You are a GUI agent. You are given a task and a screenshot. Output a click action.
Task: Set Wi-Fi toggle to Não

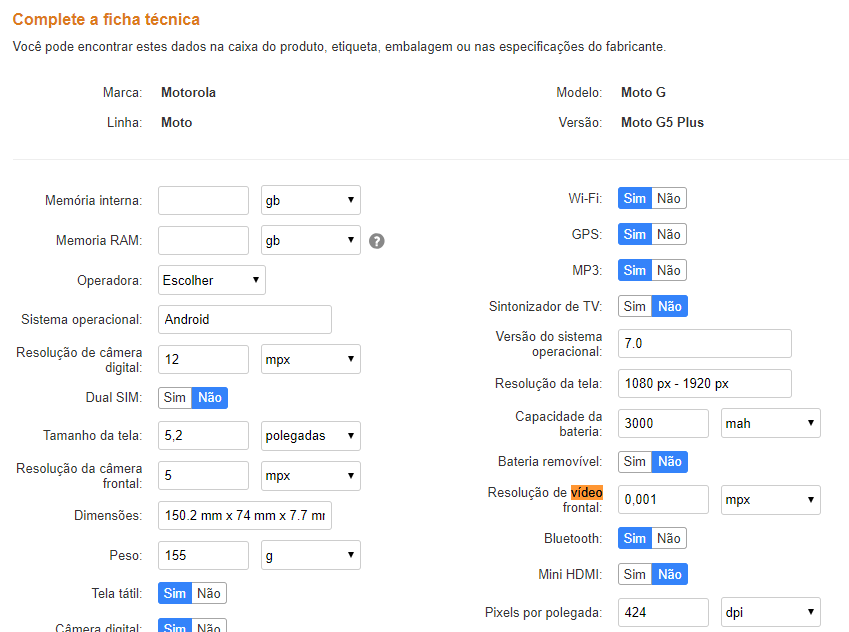coord(669,198)
